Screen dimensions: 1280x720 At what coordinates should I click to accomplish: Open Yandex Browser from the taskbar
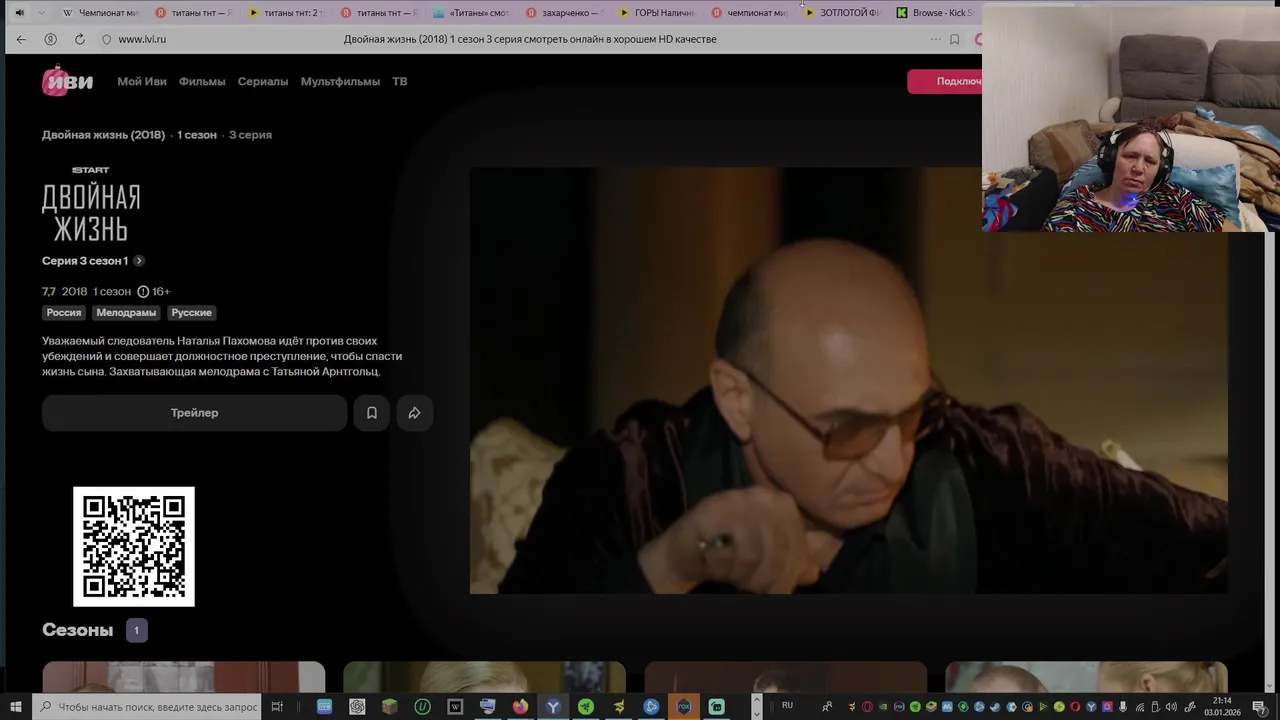(x=553, y=707)
